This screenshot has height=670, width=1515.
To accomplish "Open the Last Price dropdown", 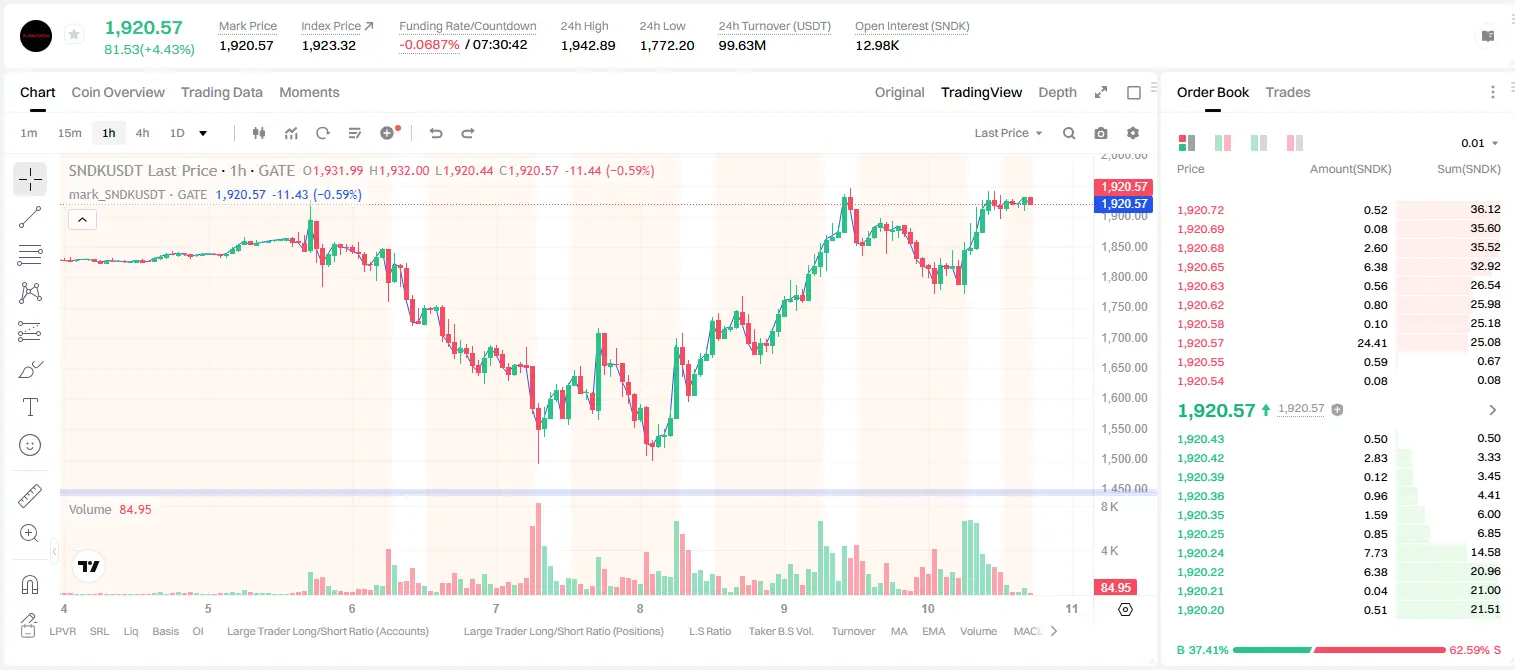I will (x=1008, y=133).
